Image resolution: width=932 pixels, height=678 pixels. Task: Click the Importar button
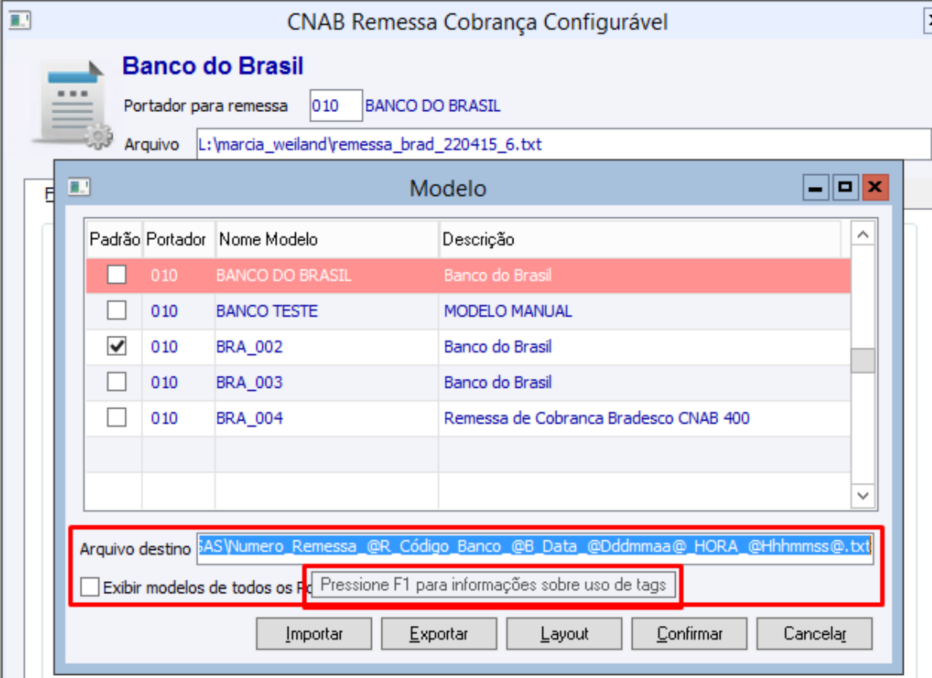[x=314, y=634]
